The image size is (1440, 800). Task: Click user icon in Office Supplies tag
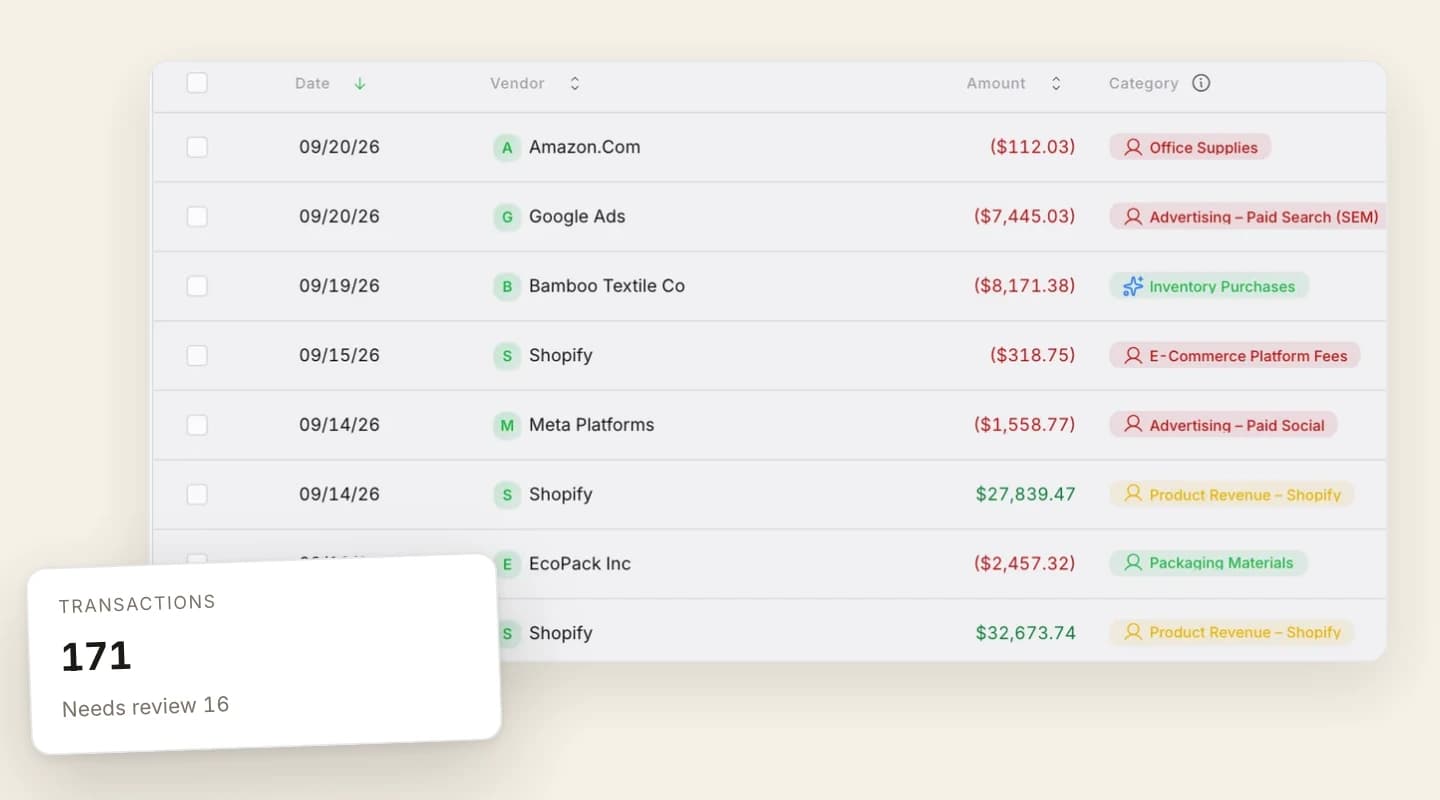1133,147
